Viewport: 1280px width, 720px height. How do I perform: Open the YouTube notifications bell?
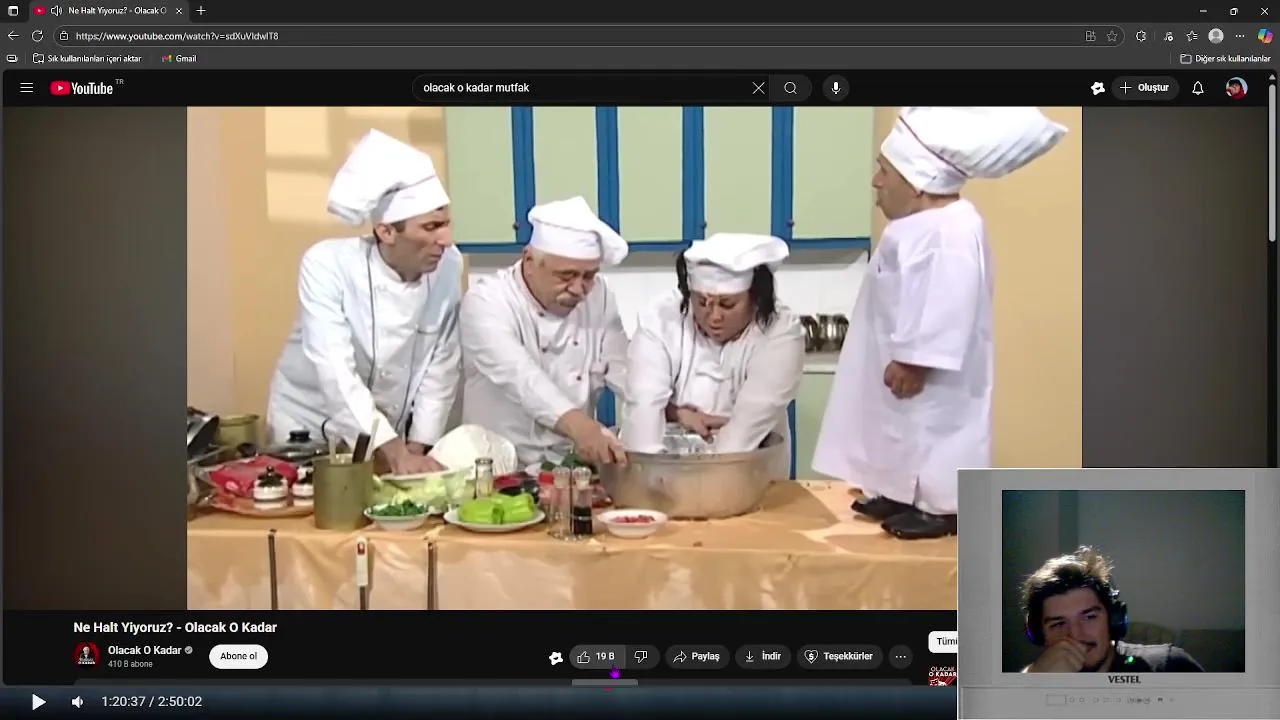pos(1197,88)
